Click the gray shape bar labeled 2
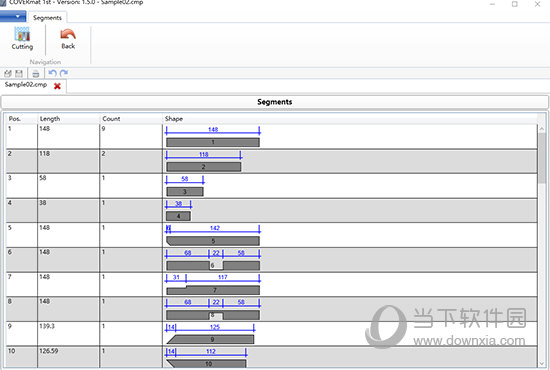This screenshot has height=370, width=550. pyautogui.click(x=203, y=167)
